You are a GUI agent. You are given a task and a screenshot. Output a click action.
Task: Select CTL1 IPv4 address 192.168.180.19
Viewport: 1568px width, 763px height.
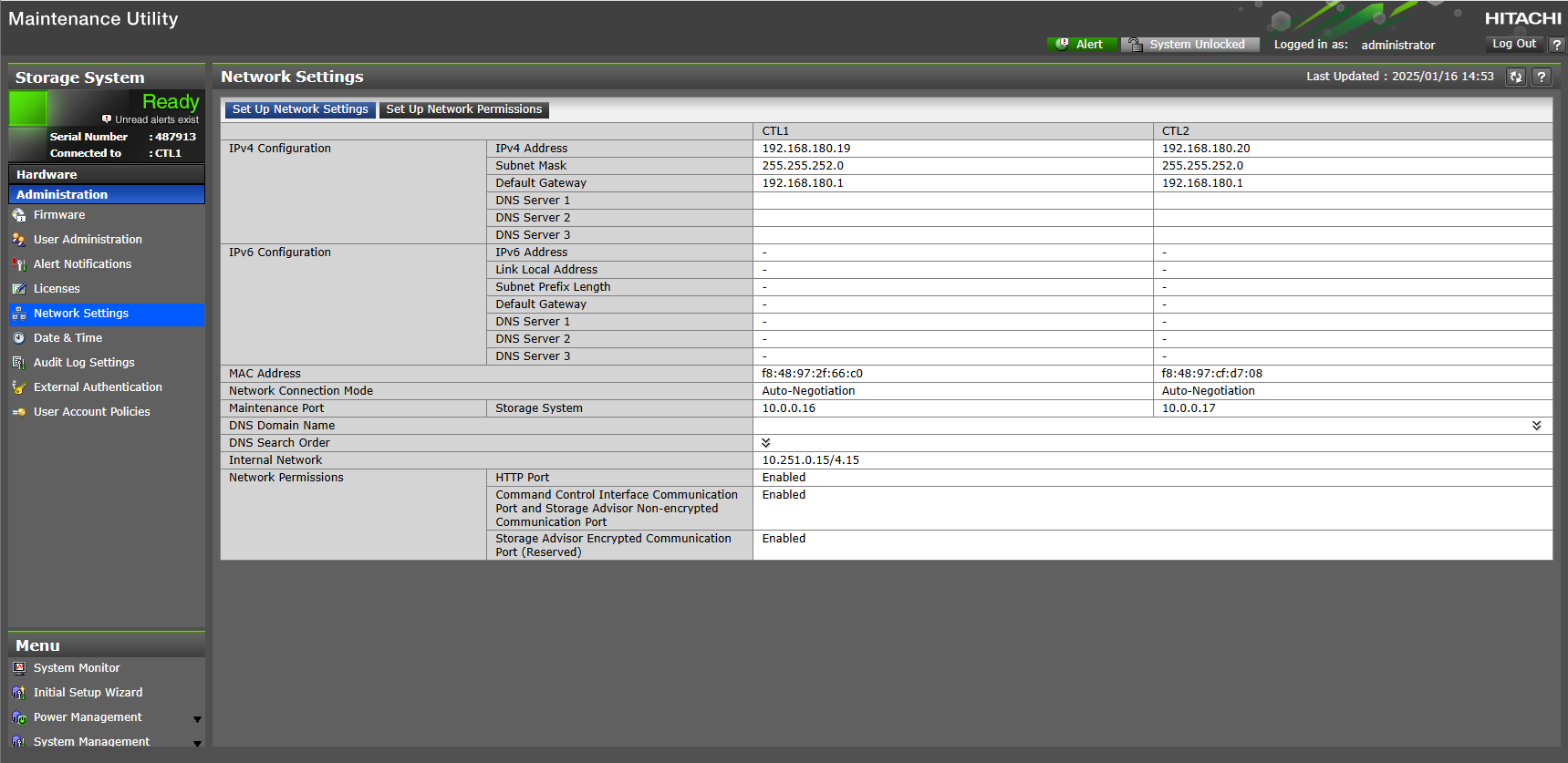click(806, 149)
